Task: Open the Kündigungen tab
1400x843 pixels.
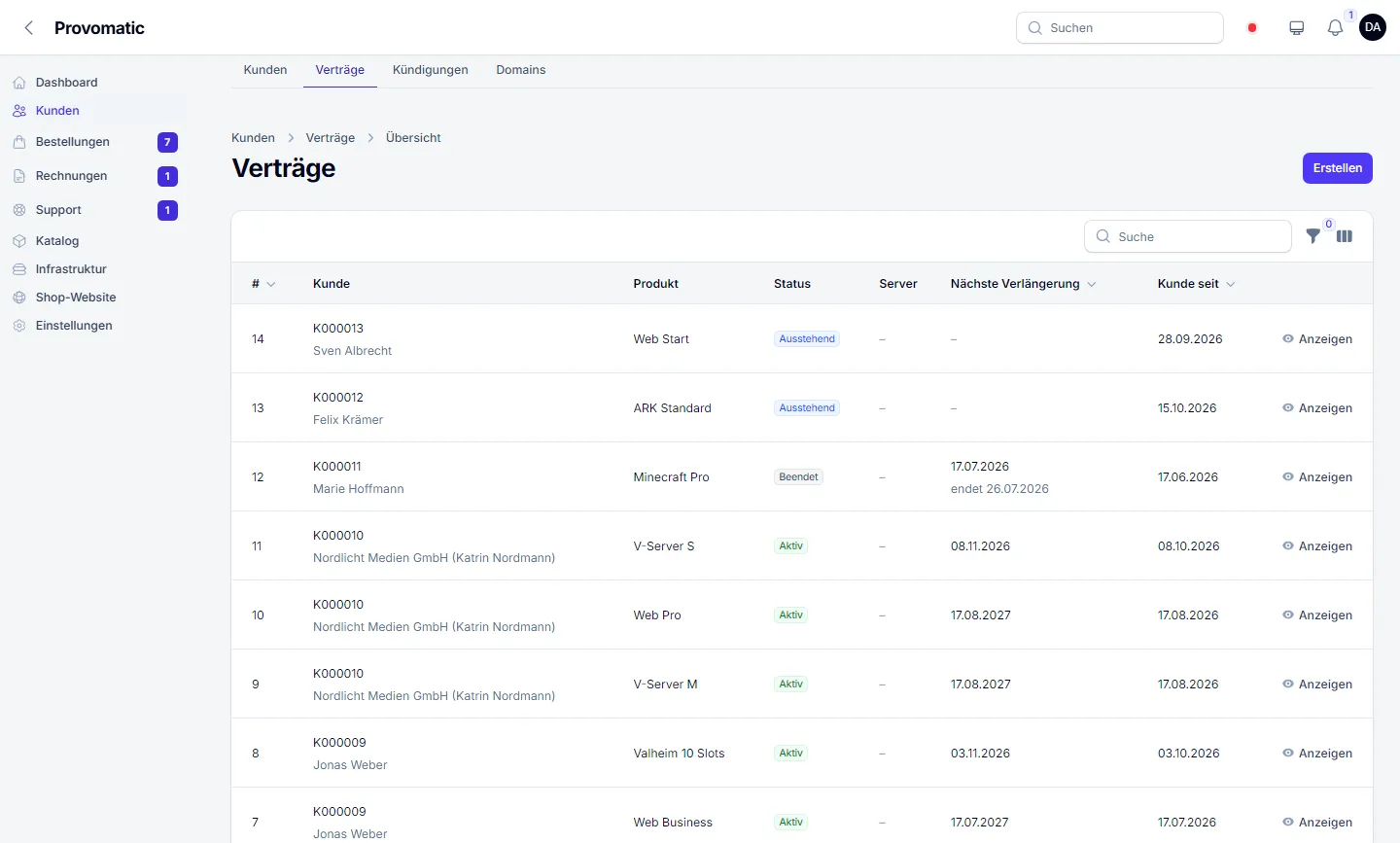Action: click(431, 70)
